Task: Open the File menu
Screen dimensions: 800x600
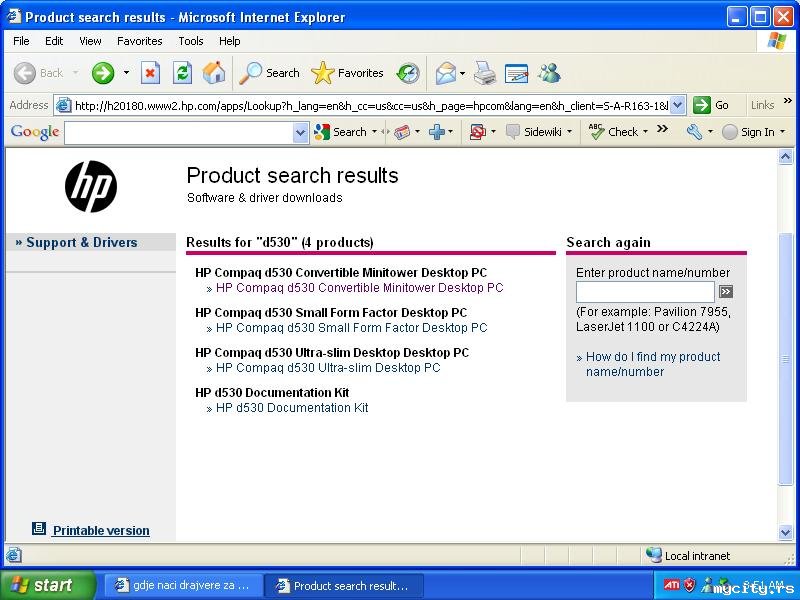Action: coord(21,41)
